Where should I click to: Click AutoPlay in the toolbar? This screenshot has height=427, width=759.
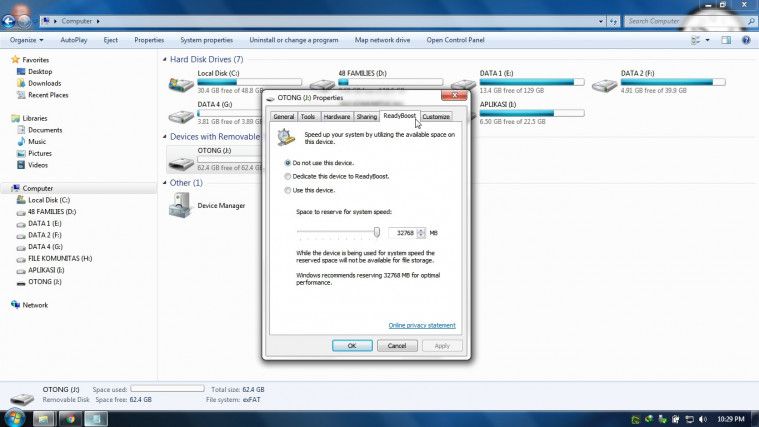pos(74,40)
